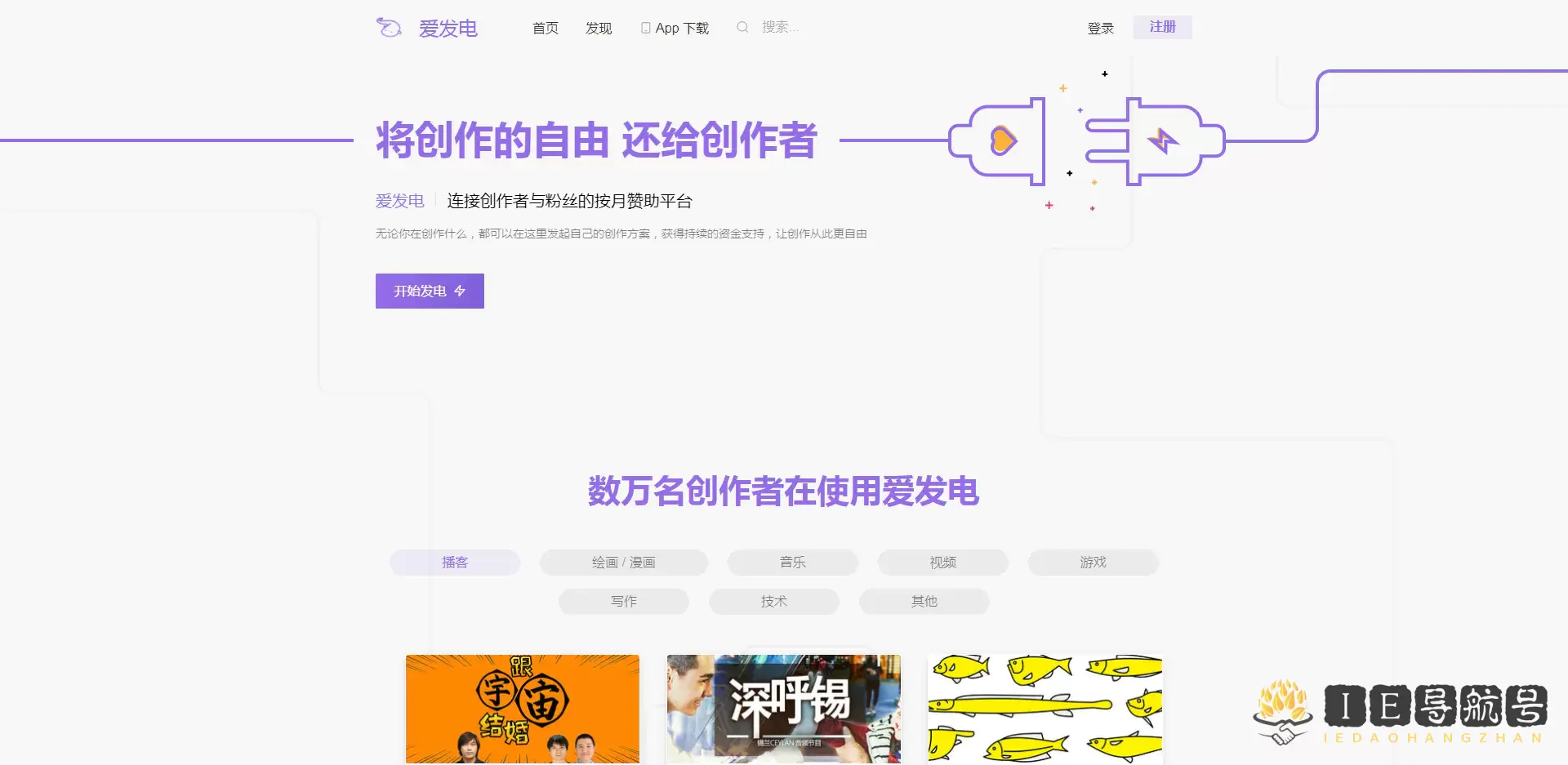Select the 音乐 category

(791, 562)
